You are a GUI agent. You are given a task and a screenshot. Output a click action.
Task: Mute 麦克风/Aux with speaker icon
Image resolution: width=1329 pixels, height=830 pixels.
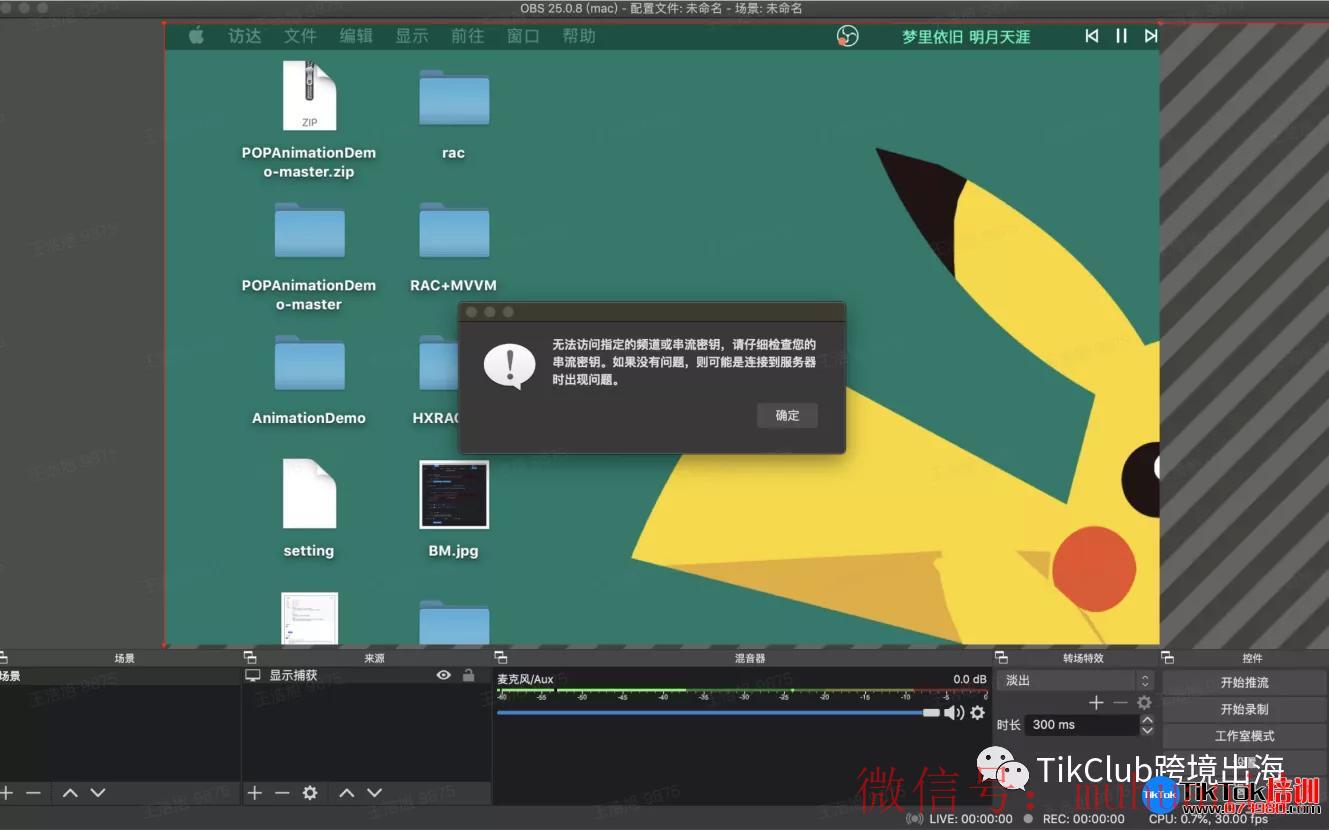954,713
